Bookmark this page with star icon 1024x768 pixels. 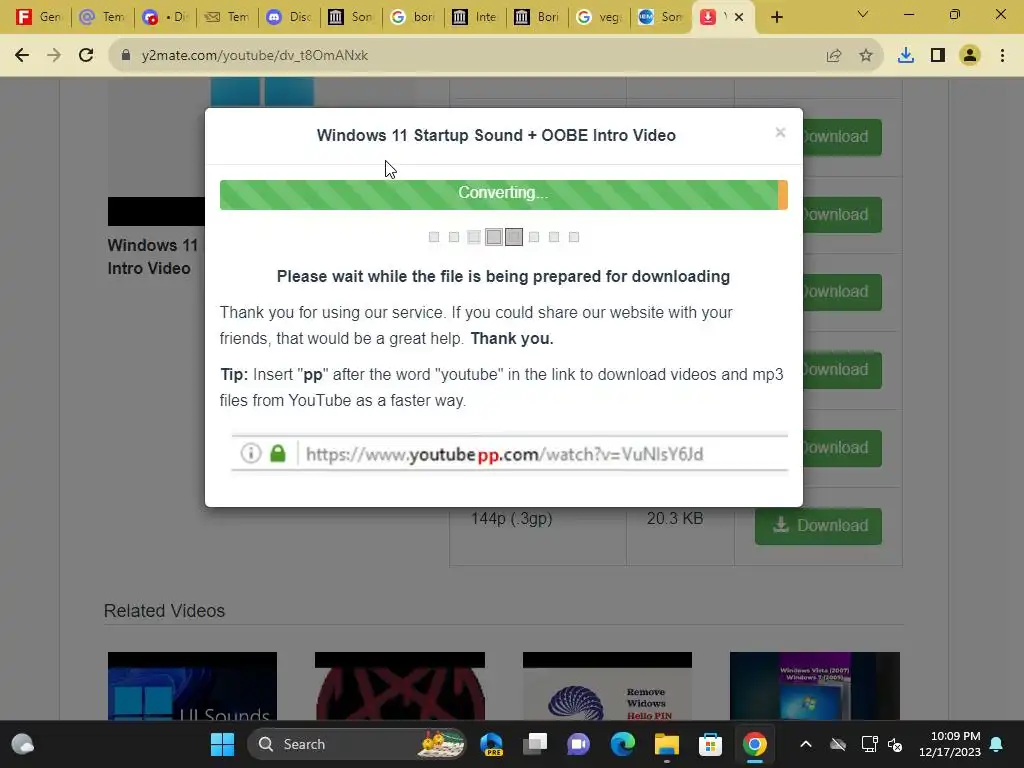[866, 56]
